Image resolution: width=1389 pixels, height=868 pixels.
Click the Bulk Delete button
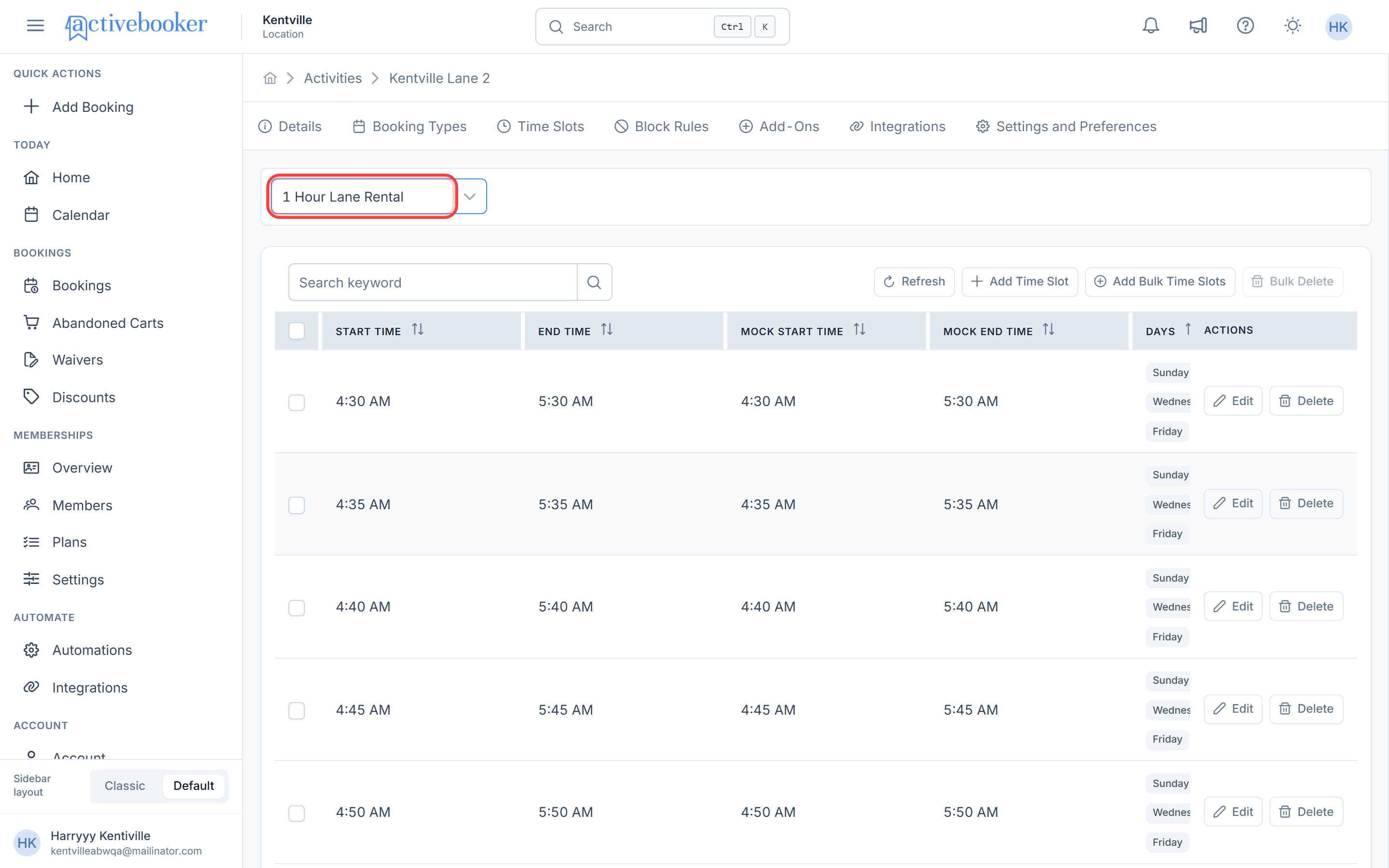[1293, 281]
